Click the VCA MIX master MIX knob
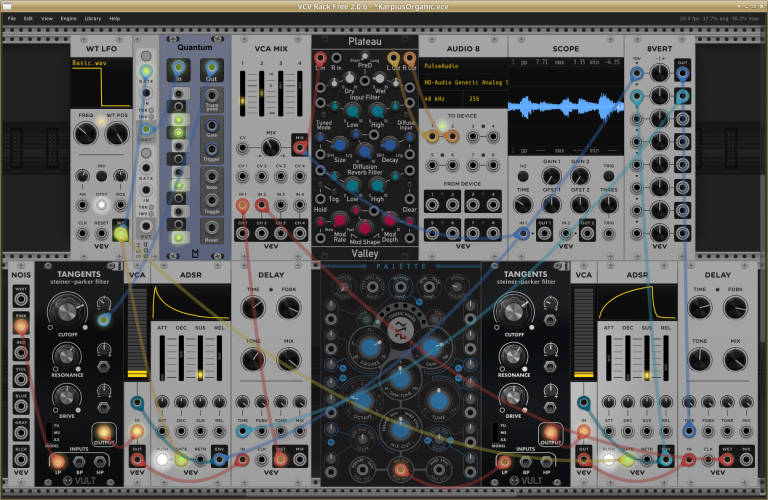The width and height of the screenshot is (768, 500). [x=271, y=147]
